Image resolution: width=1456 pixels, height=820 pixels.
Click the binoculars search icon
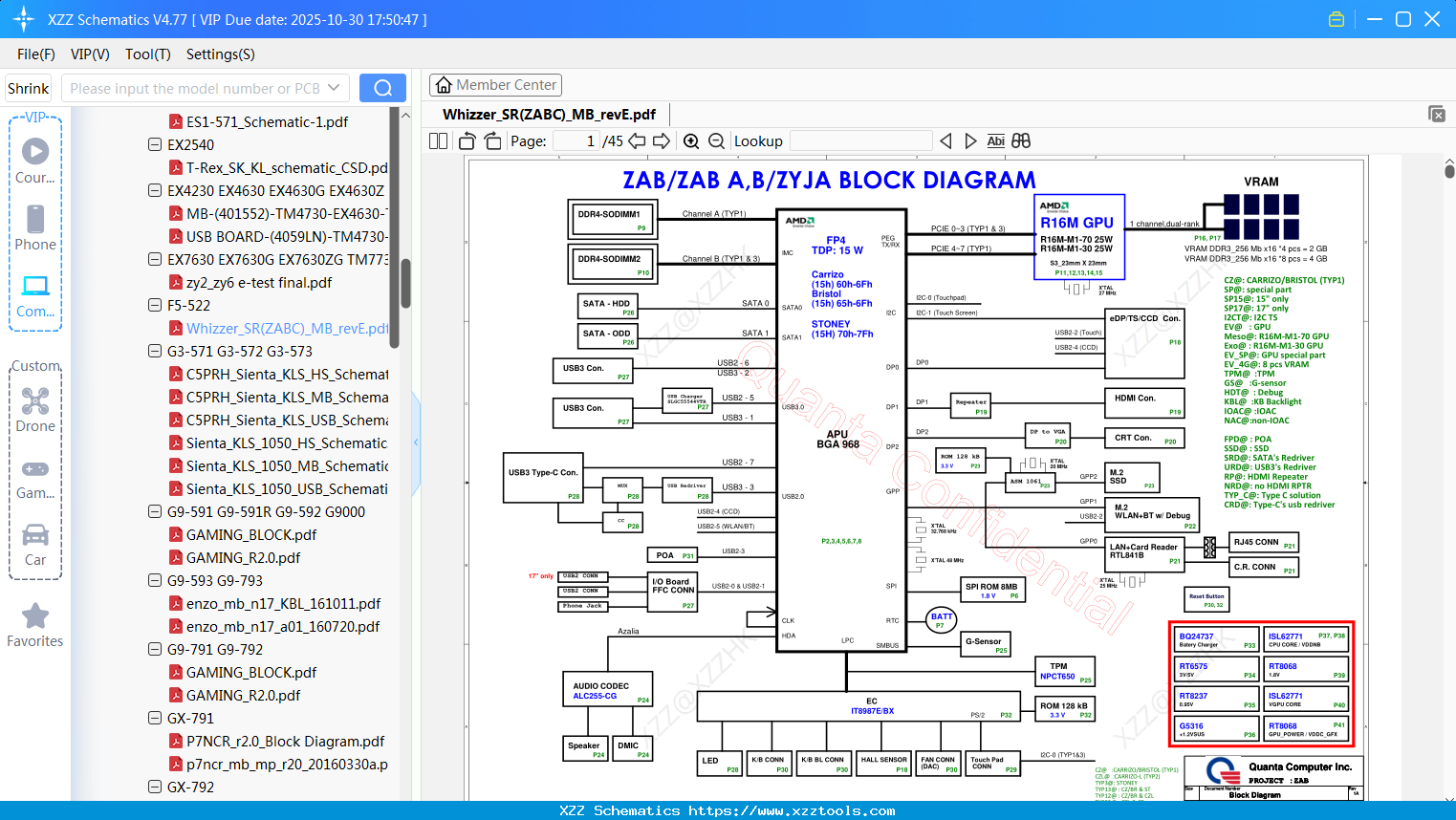tap(1021, 141)
